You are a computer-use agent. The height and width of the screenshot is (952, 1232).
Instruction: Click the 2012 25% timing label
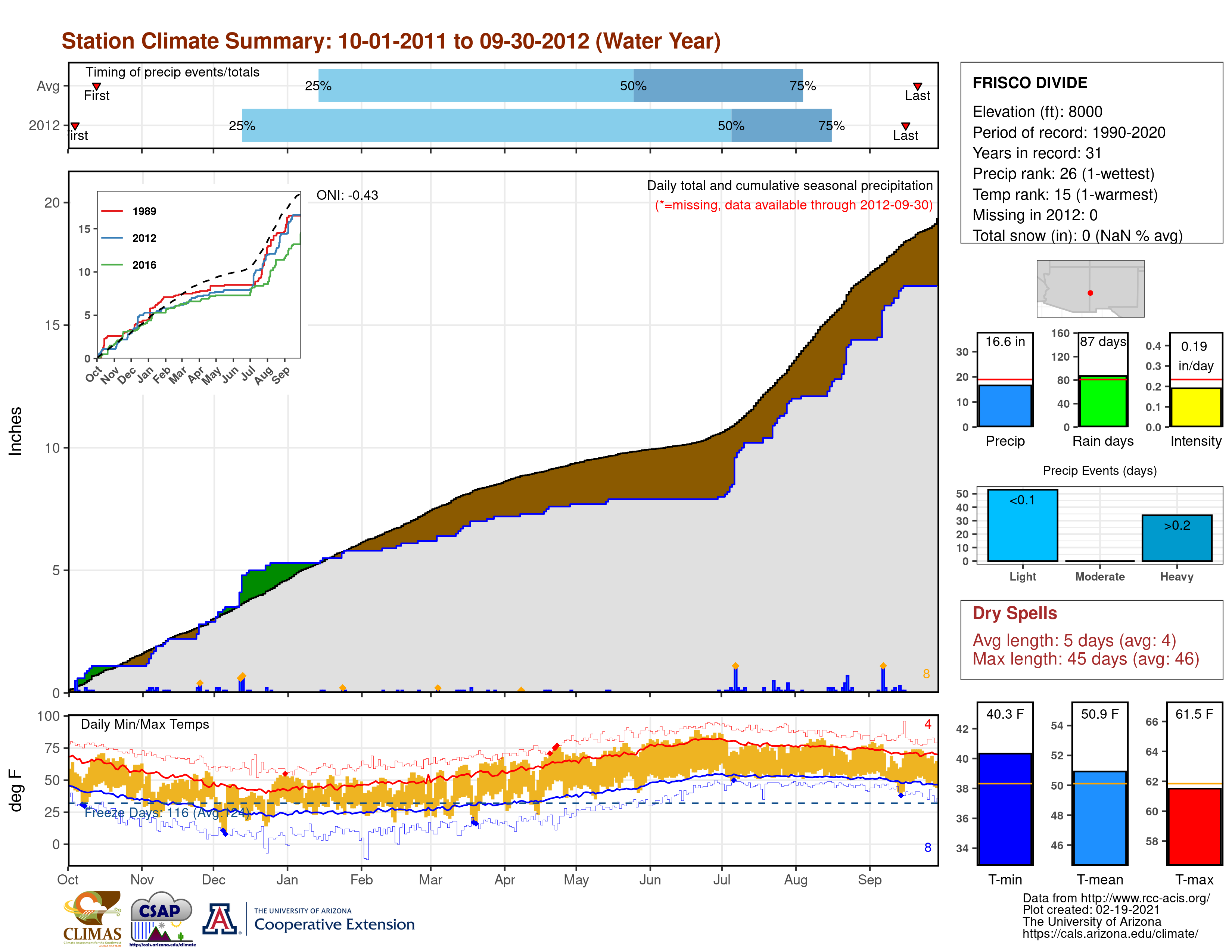click(x=242, y=126)
